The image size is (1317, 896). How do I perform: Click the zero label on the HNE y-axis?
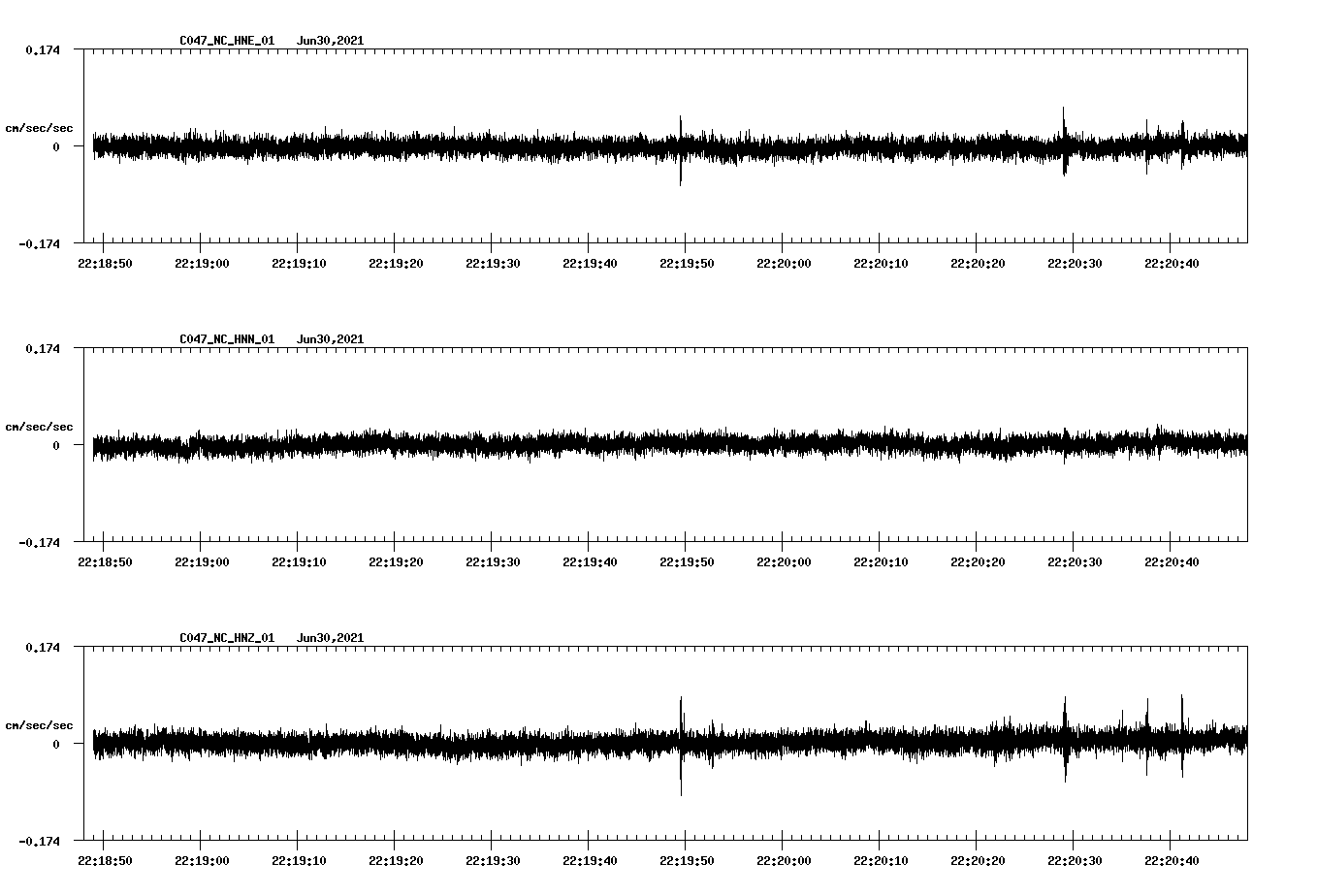coord(56,146)
